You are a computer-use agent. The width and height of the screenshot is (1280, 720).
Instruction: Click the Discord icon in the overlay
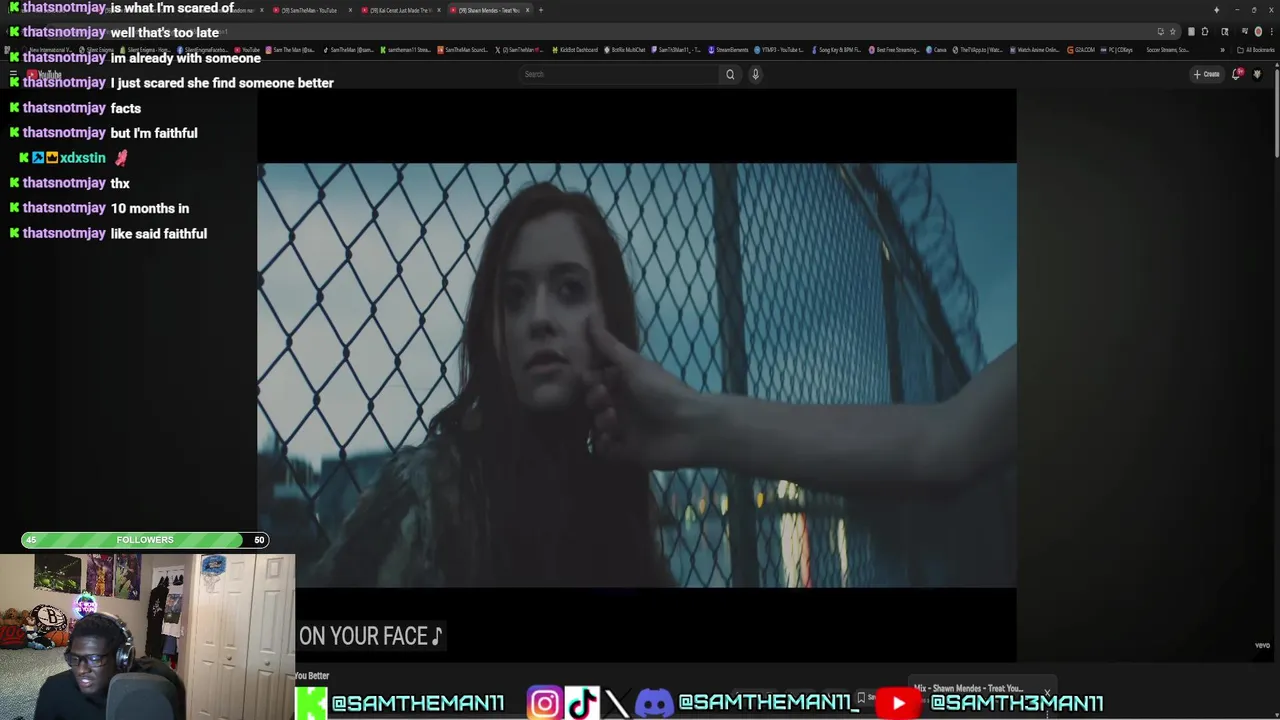pyautogui.click(x=655, y=703)
